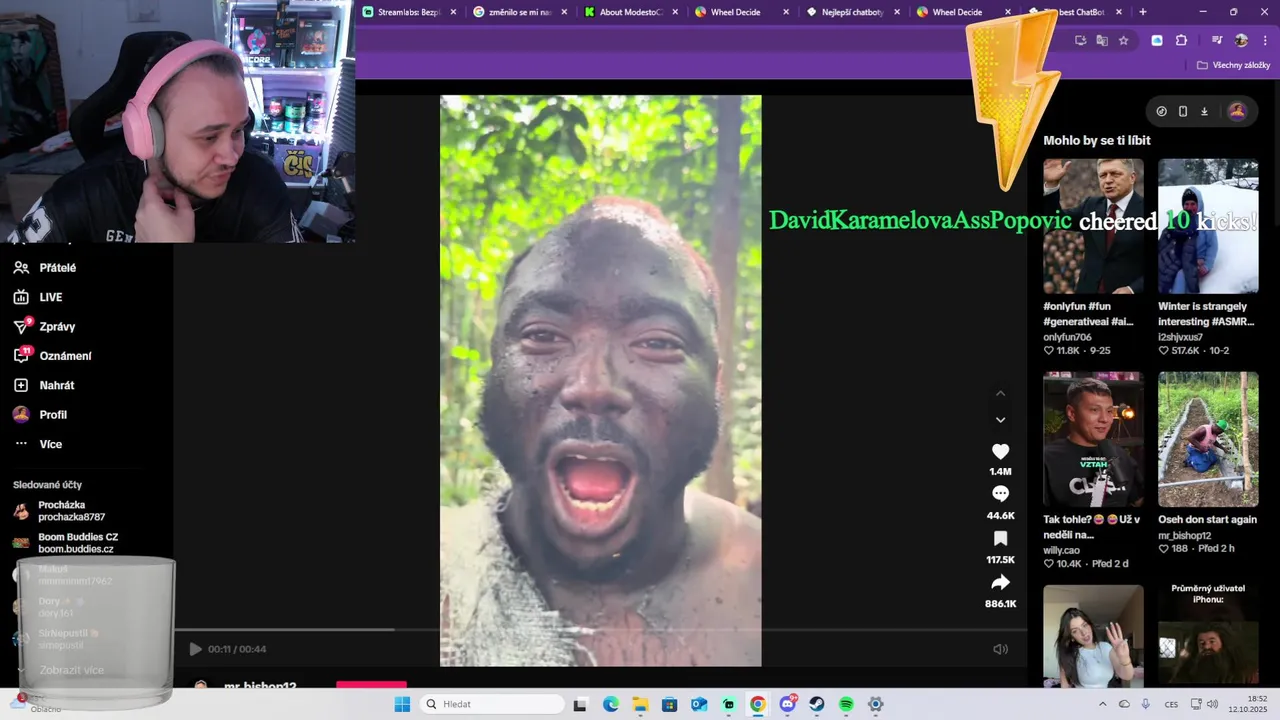The height and width of the screenshot is (720, 1280).
Task: Switch to the second Wheel Decide tab
Action: [957, 12]
